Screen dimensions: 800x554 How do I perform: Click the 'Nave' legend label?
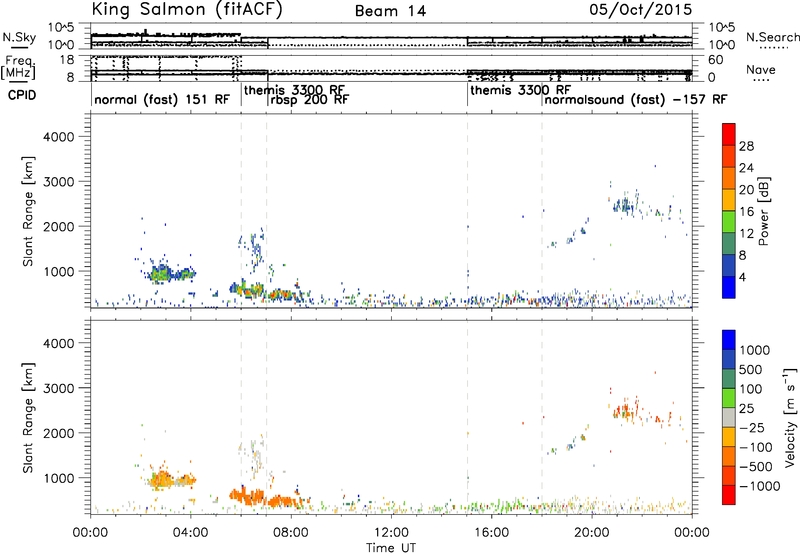761,69
